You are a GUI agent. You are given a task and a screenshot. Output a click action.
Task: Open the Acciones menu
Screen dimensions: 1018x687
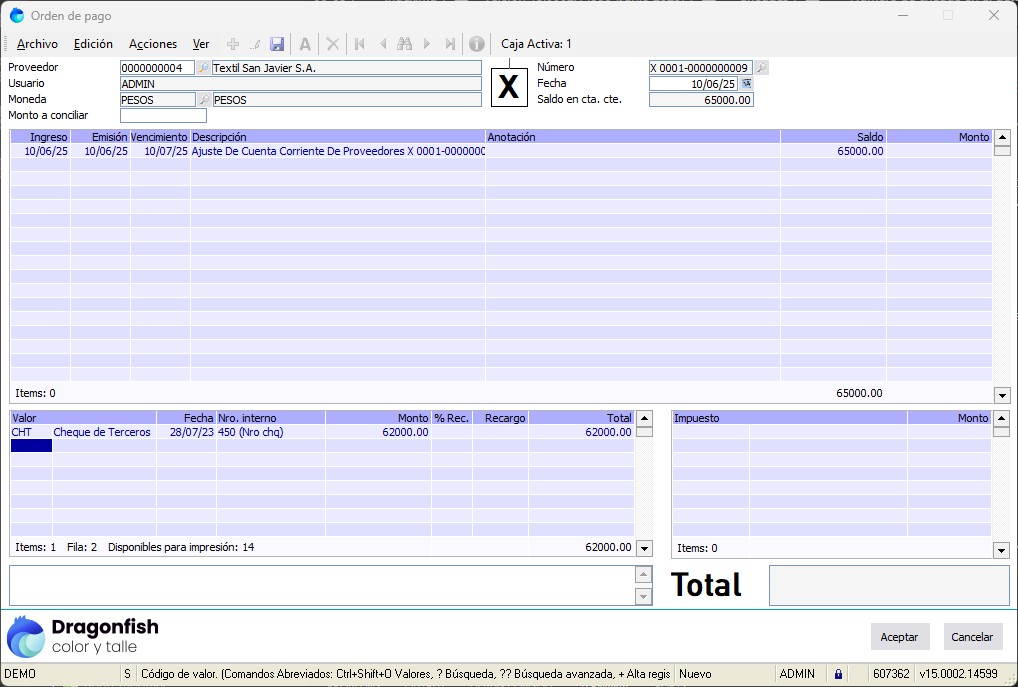click(153, 44)
